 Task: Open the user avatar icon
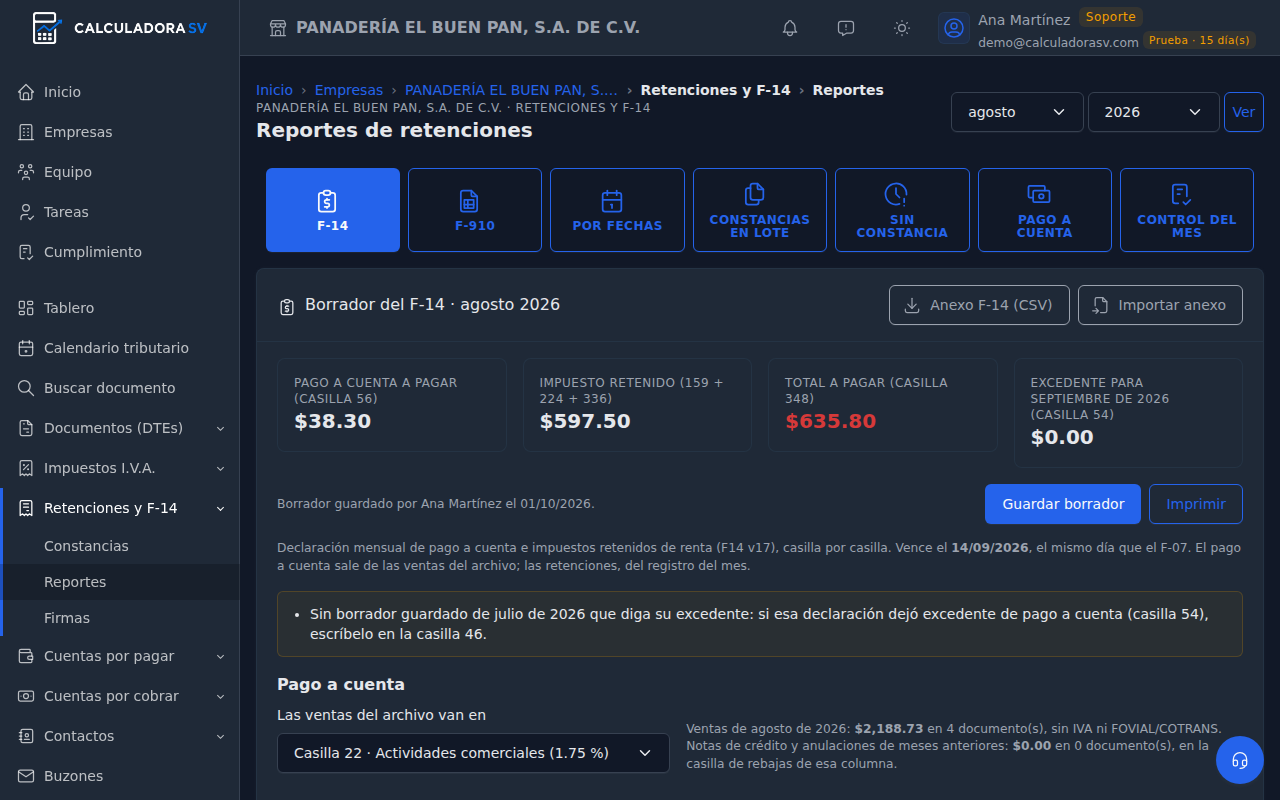[x=954, y=28]
